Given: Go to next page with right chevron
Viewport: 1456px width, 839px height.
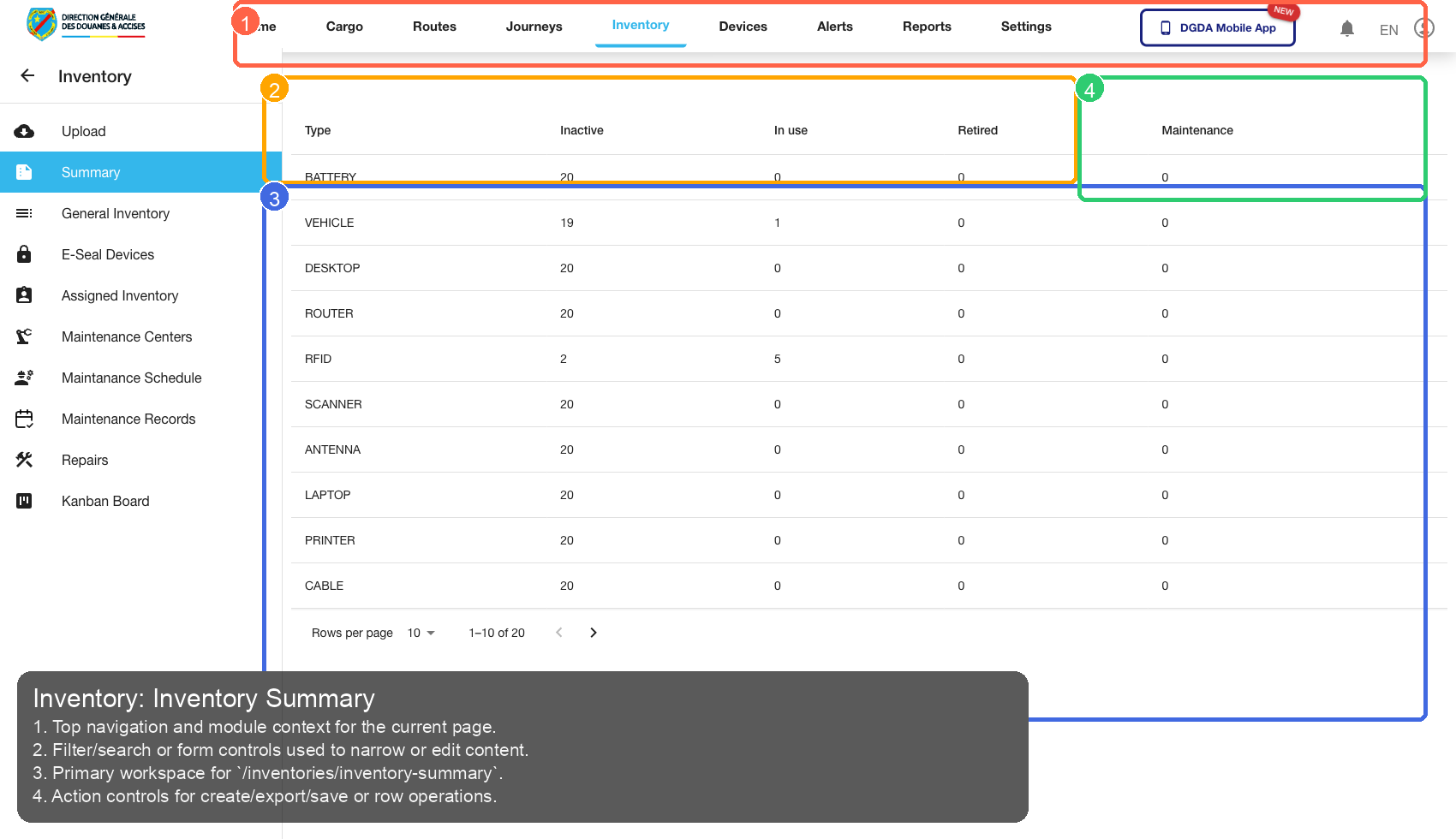Looking at the screenshot, I should pyautogui.click(x=594, y=632).
